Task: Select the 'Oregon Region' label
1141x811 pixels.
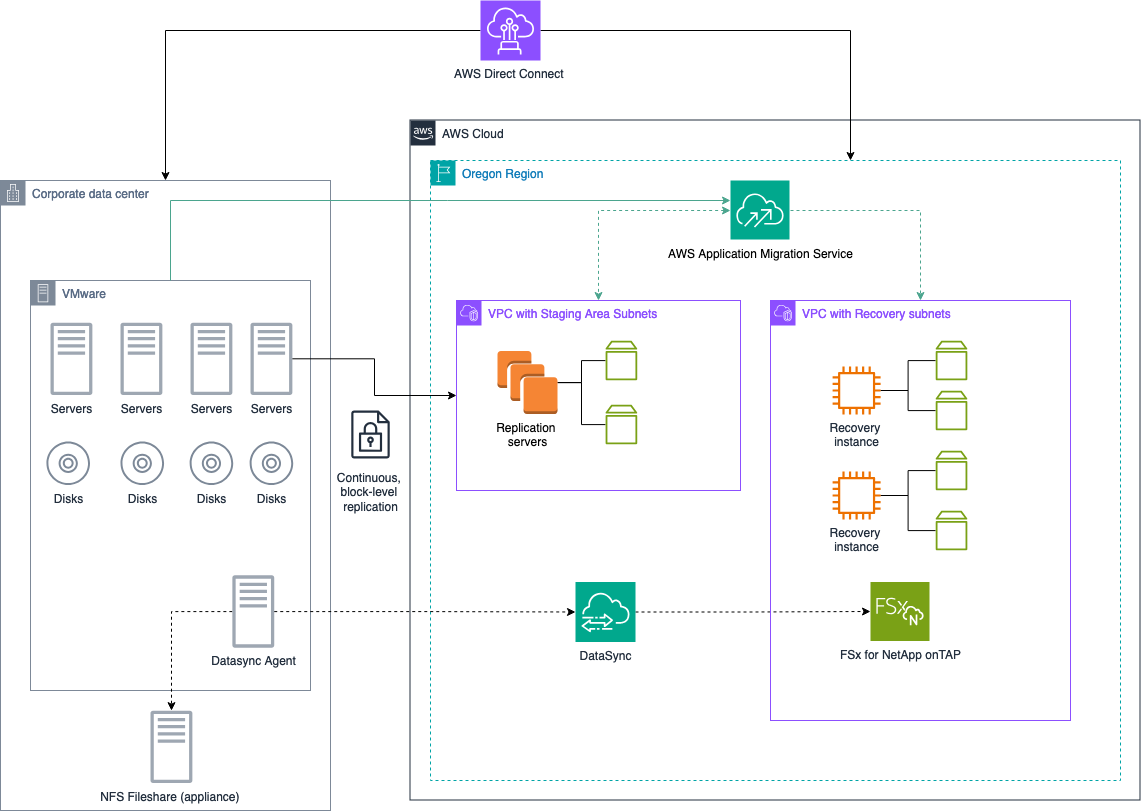Action: click(502, 174)
